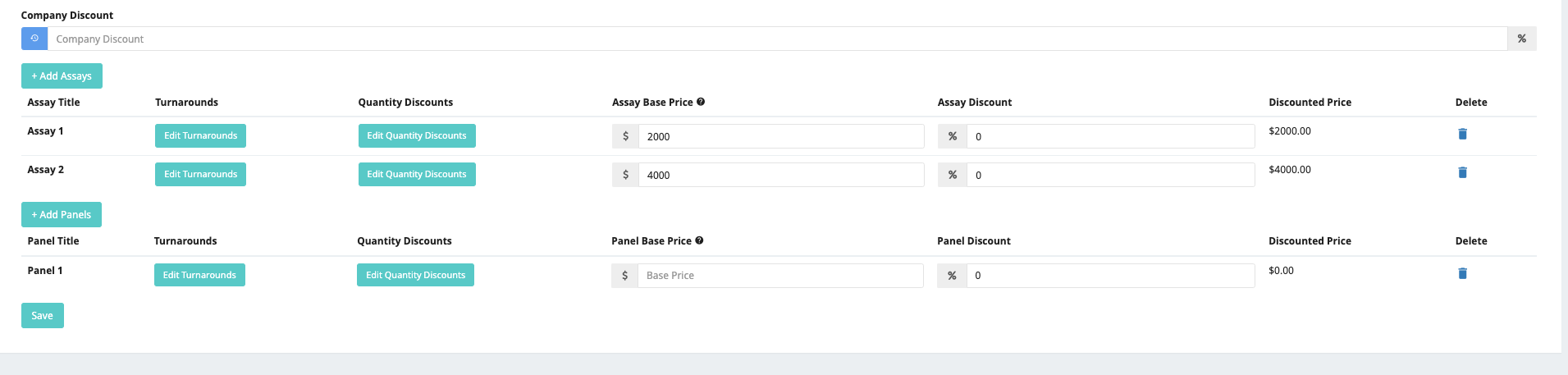
Task: Click the Add Panels button
Action: [62, 214]
